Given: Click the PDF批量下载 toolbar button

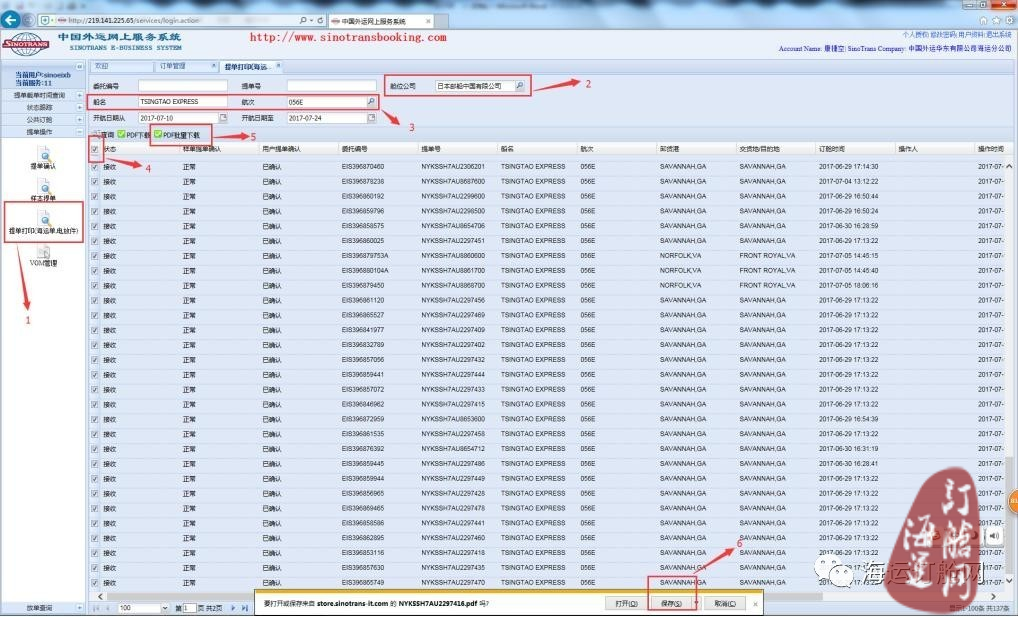Looking at the screenshot, I should pyautogui.click(x=177, y=135).
